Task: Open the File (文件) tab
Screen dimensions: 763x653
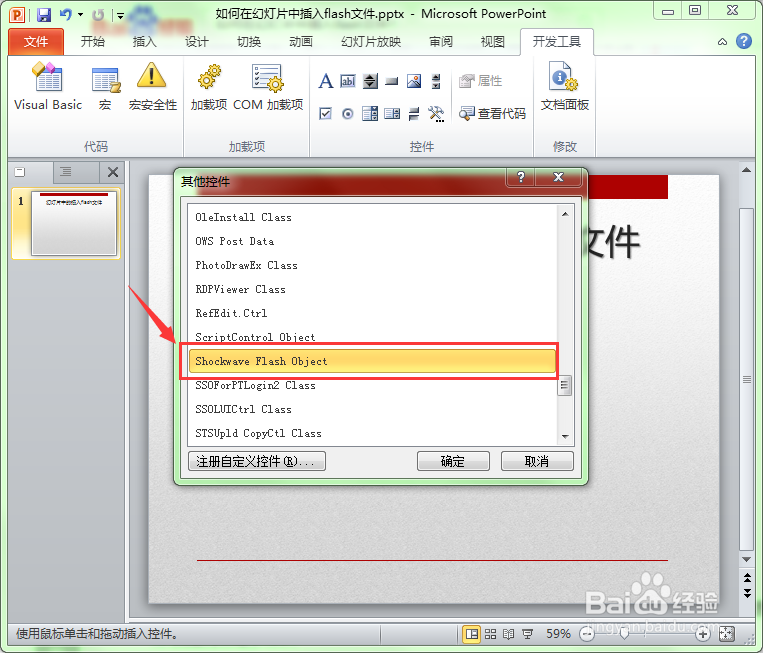Action: pyautogui.click(x=36, y=42)
